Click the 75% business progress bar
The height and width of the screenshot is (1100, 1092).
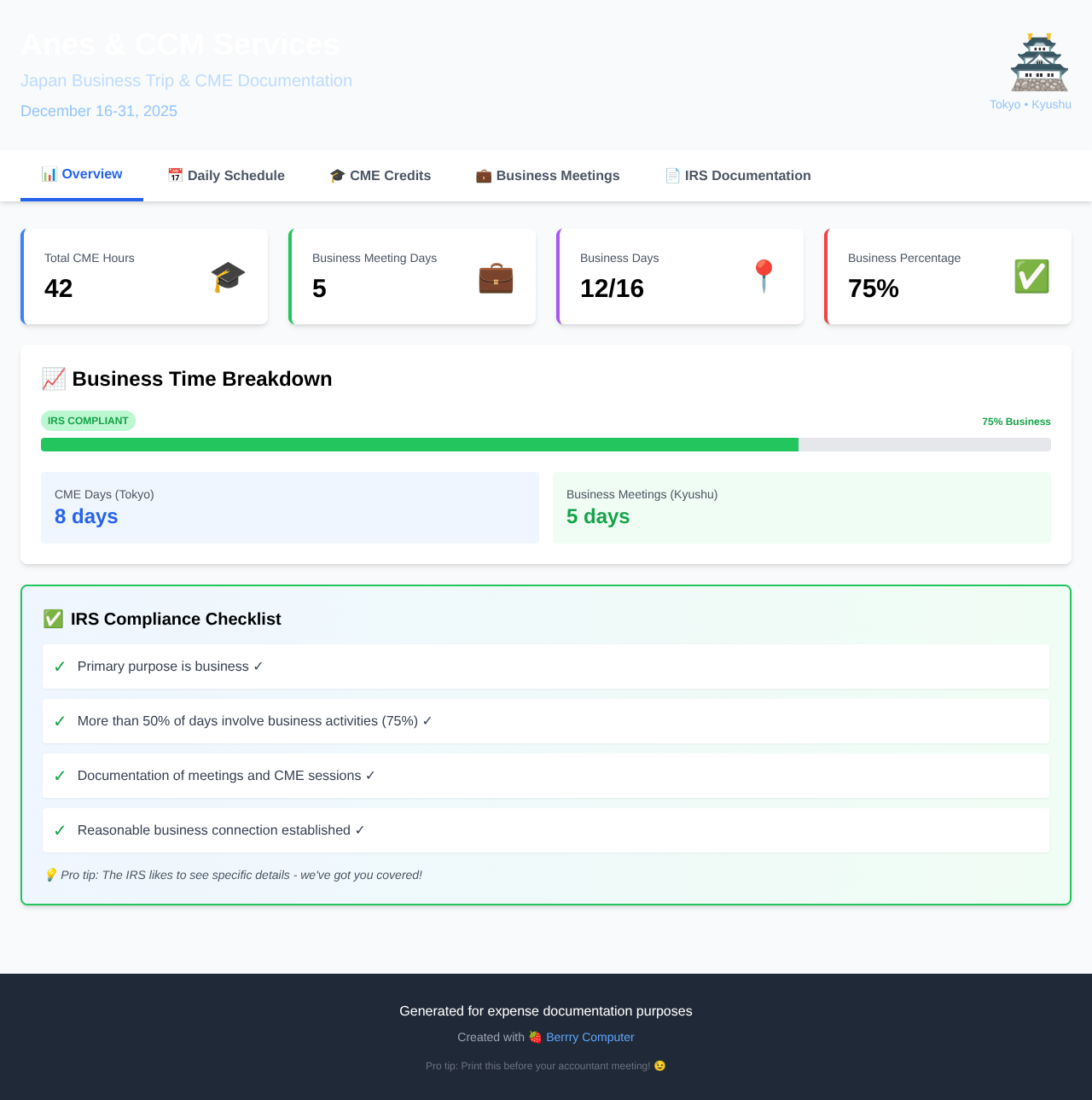pos(546,445)
